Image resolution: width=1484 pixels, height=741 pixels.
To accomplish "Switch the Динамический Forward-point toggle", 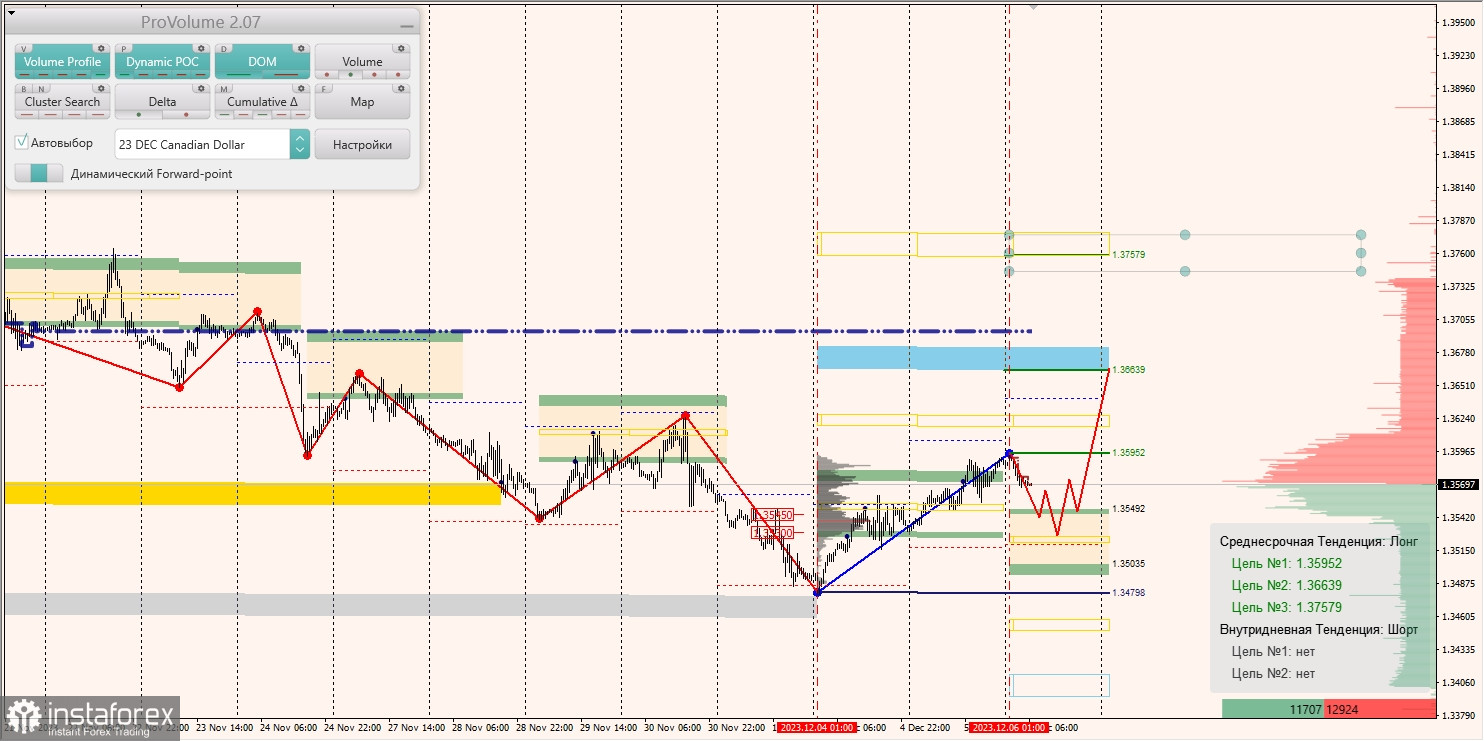I will coord(39,173).
